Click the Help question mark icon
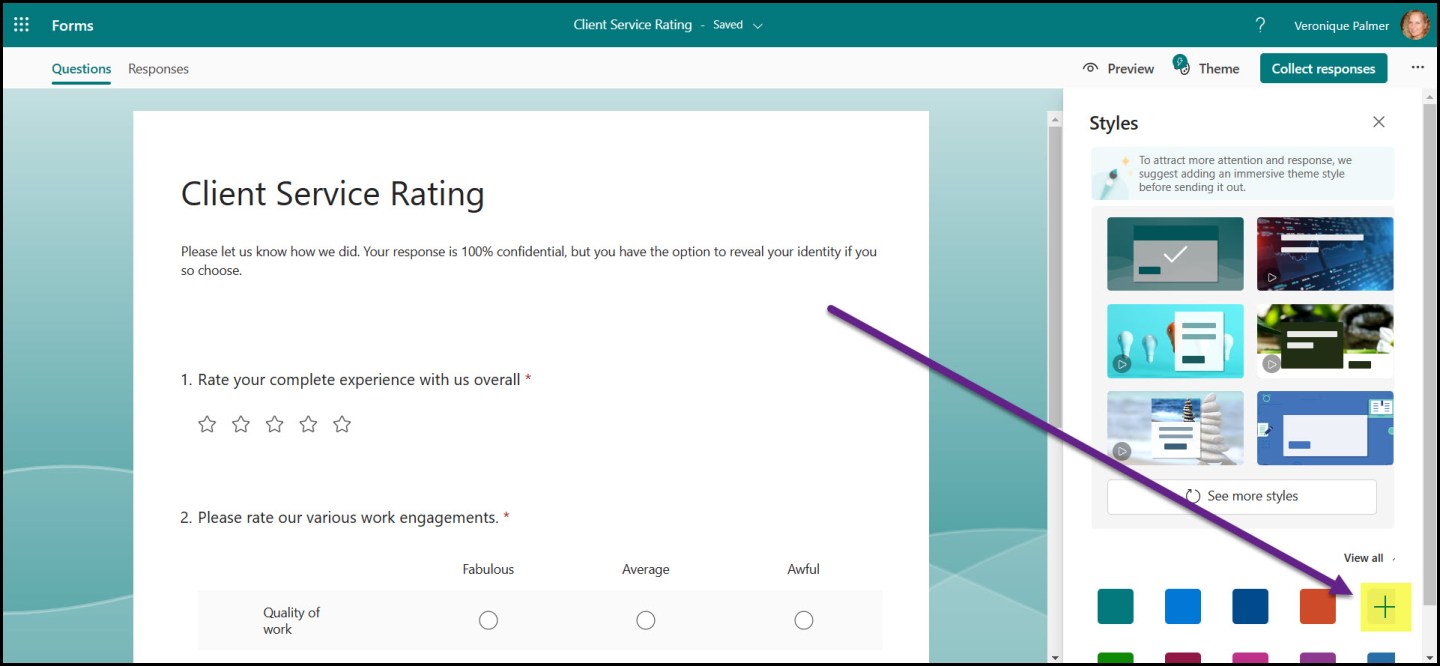The width and height of the screenshot is (1440, 666). pyautogui.click(x=1259, y=24)
